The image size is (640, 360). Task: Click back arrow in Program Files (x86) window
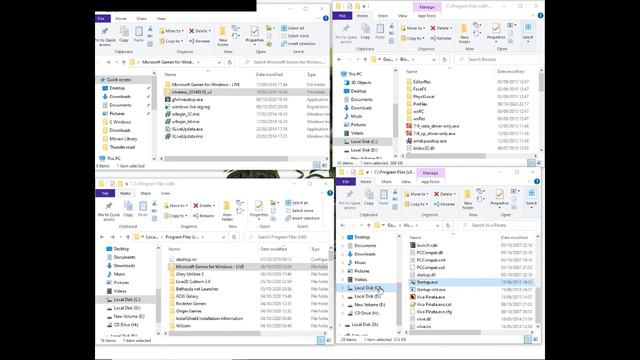click(102, 237)
